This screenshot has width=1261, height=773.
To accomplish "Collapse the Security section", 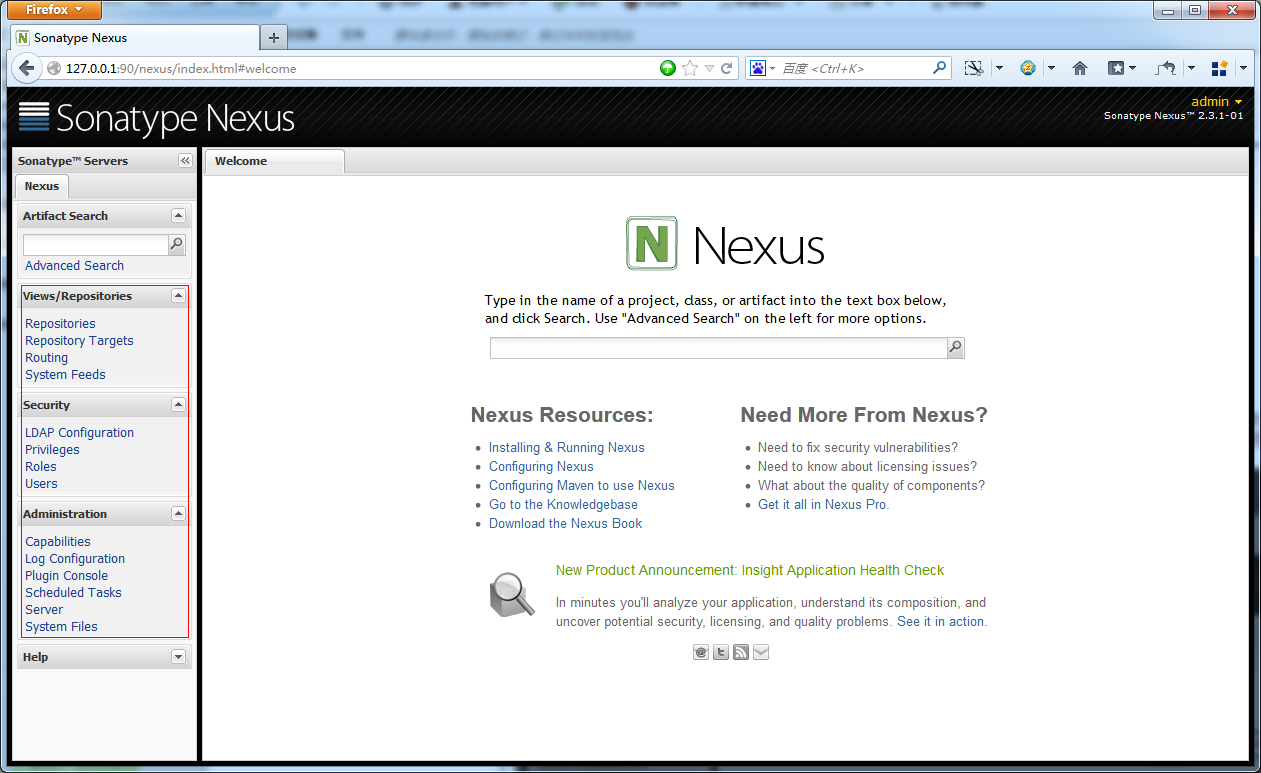I will tap(177, 404).
